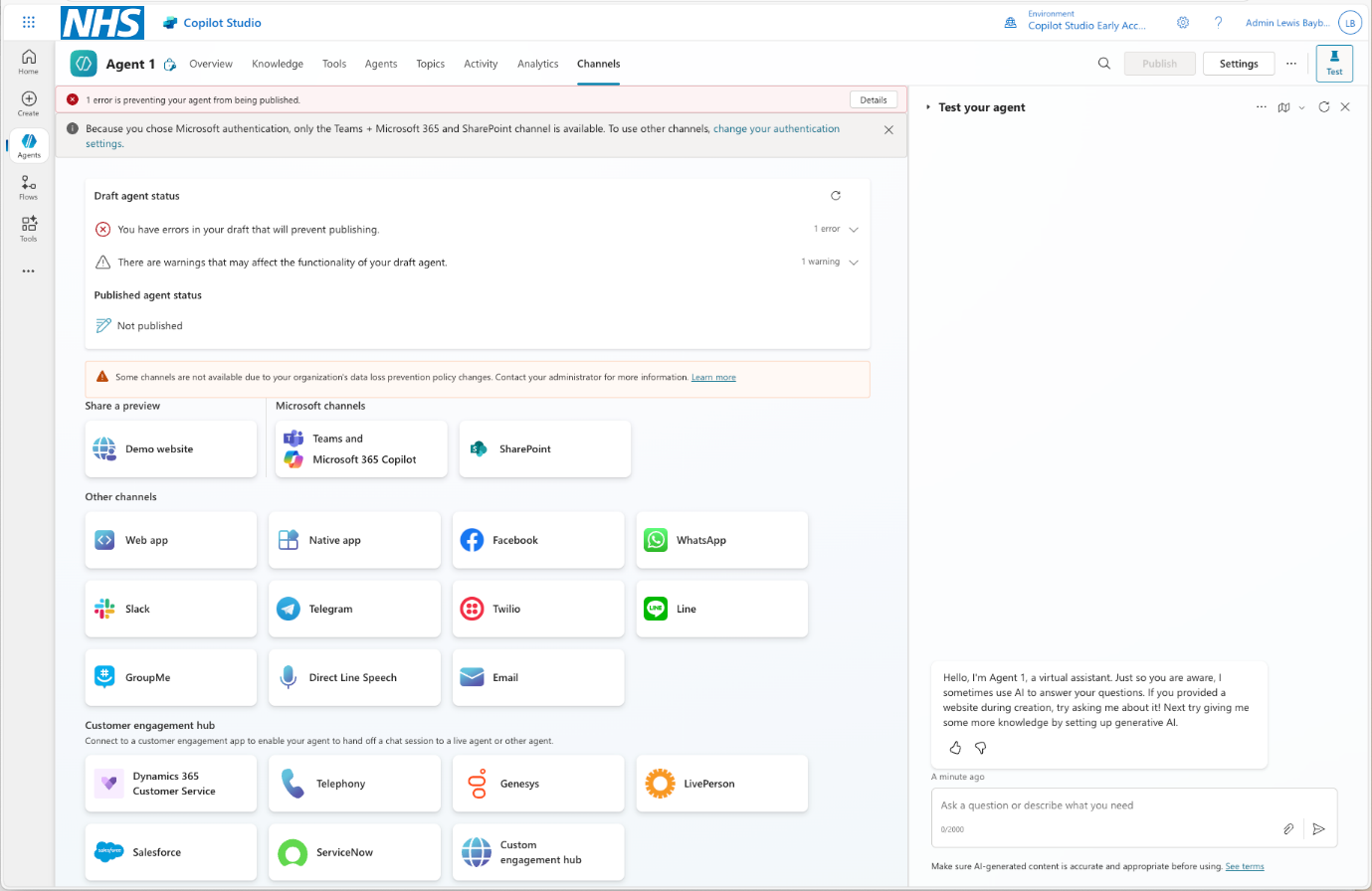
Task: Toggle the Test panel button
Action: (1333, 63)
